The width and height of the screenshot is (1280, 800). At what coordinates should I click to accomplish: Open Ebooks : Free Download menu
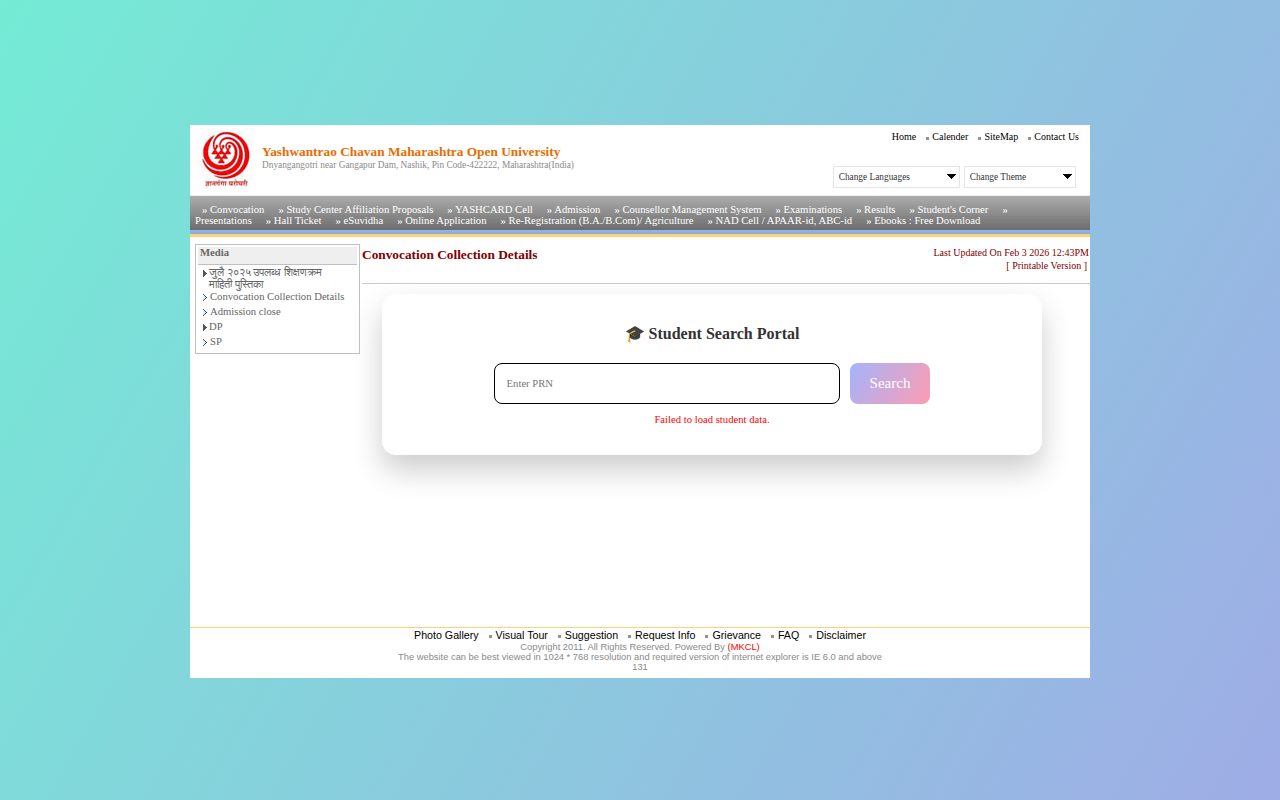927,221
